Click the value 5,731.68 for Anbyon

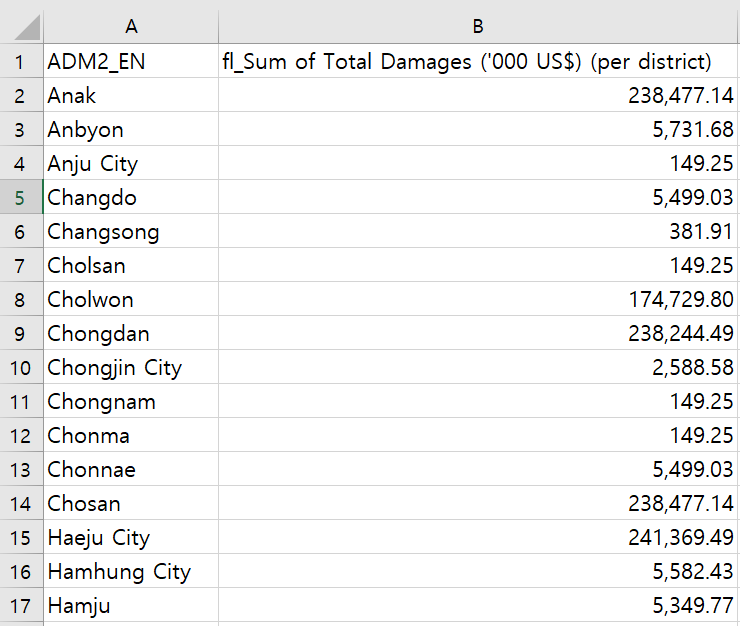478,129
